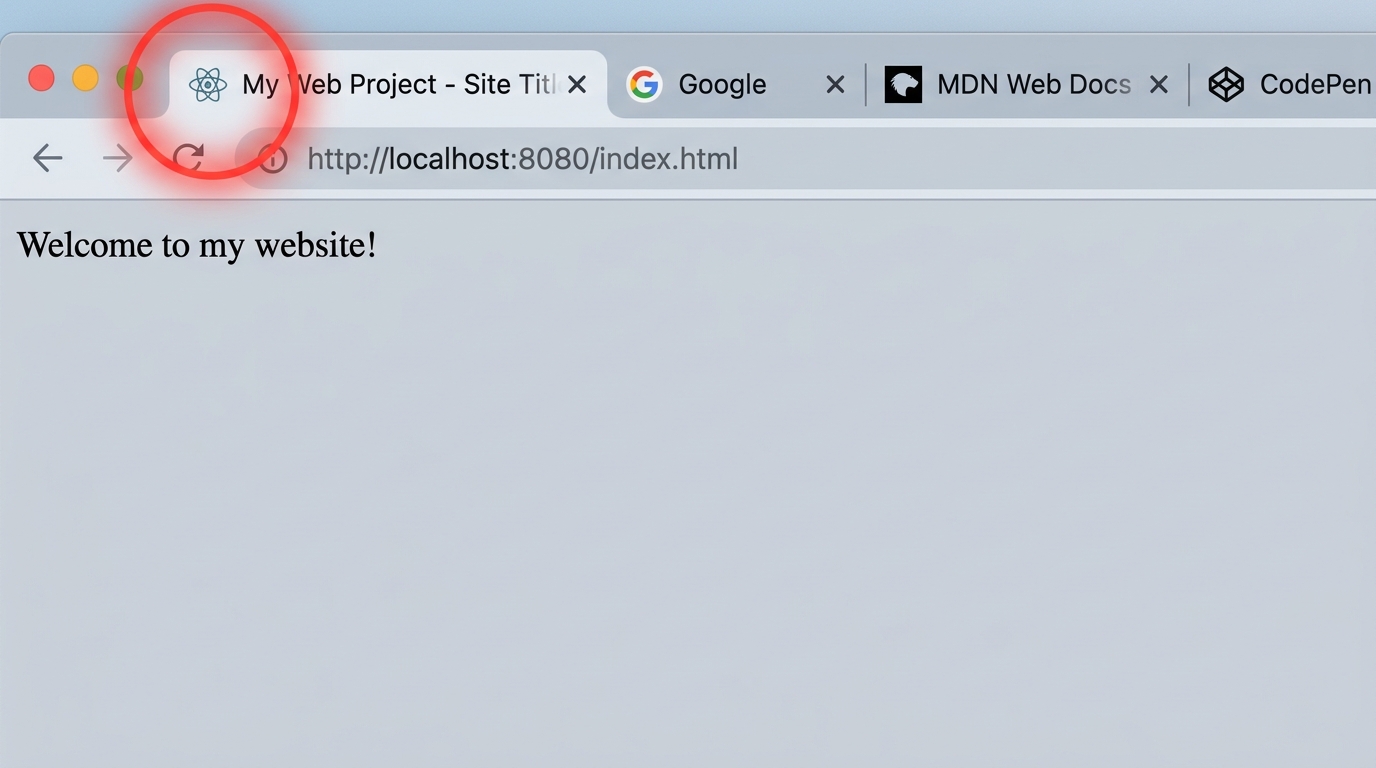The width and height of the screenshot is (1376, 768).
Task: Click the CodePen cube favicon
Action: 1226,85
